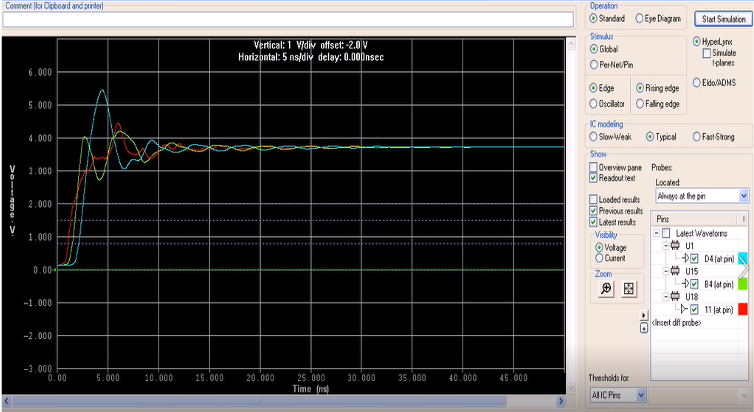
Task: Set visibility to Voltage
Action: pos(599,247)
